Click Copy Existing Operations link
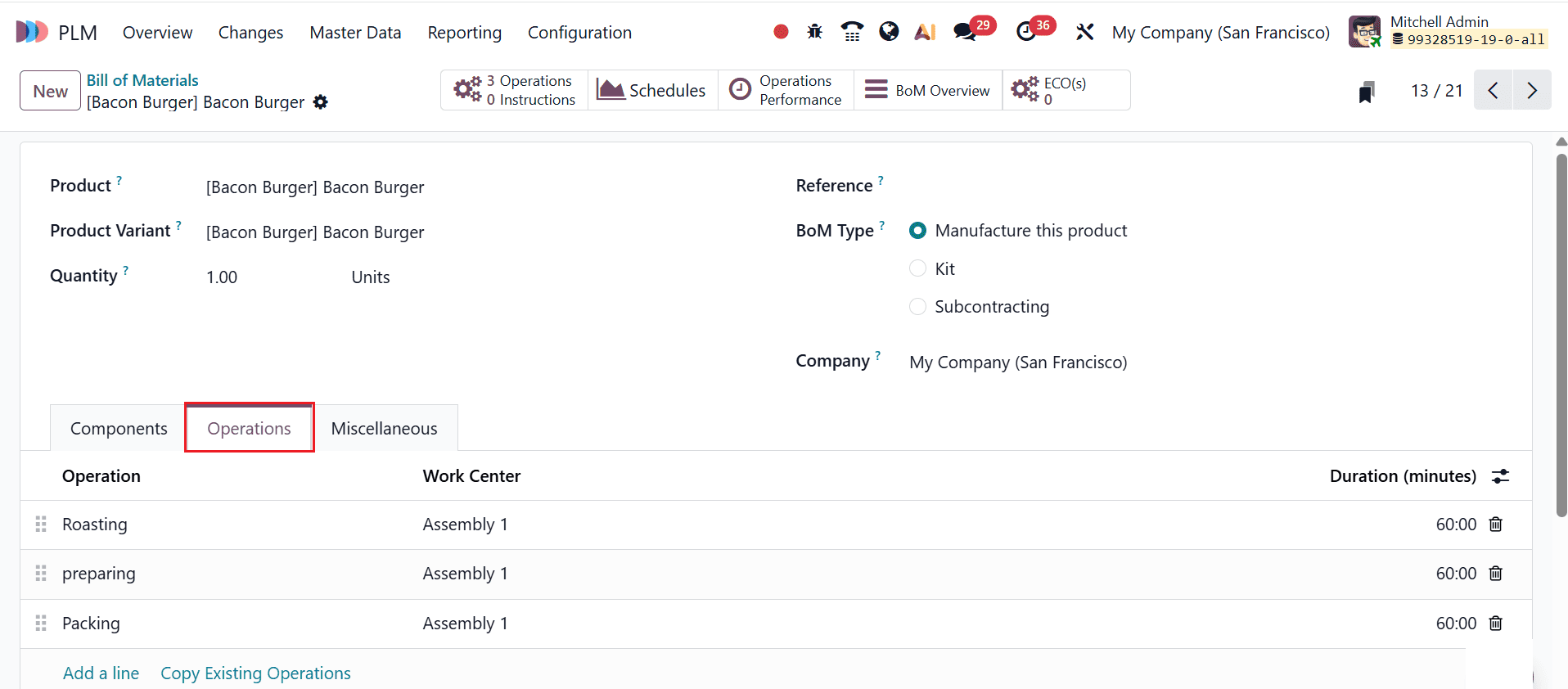 [x=255, y=673]
